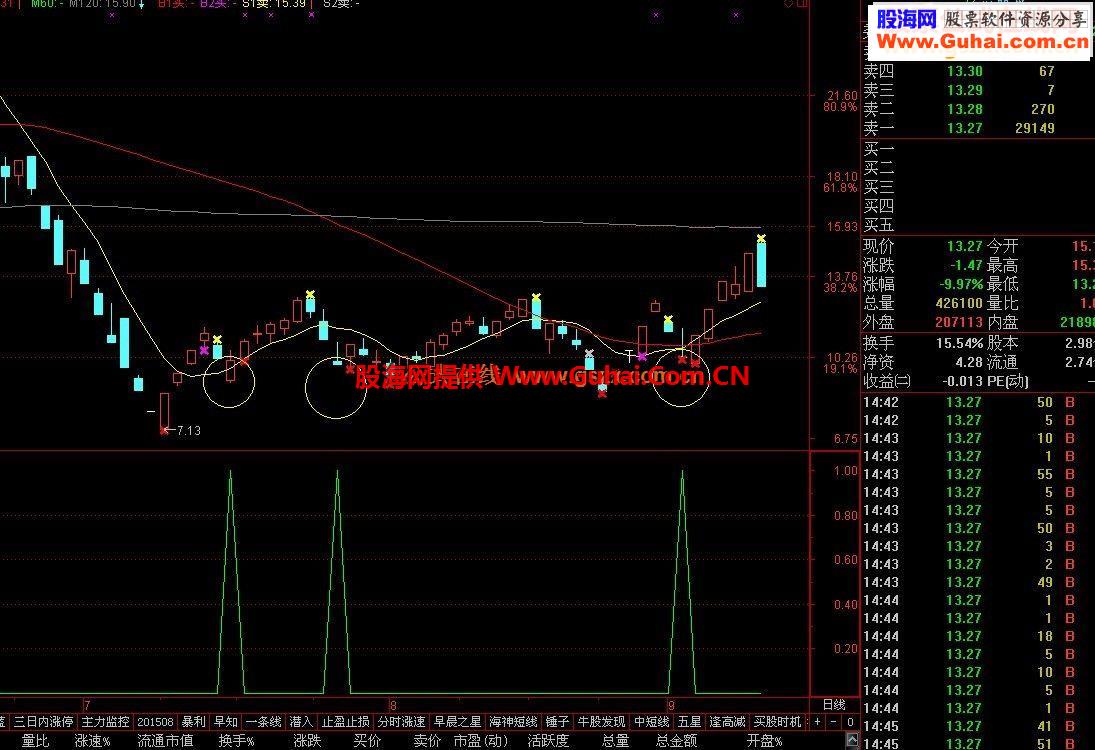Click the S1卖: 15.39 label in chart header

pos(274,4)
